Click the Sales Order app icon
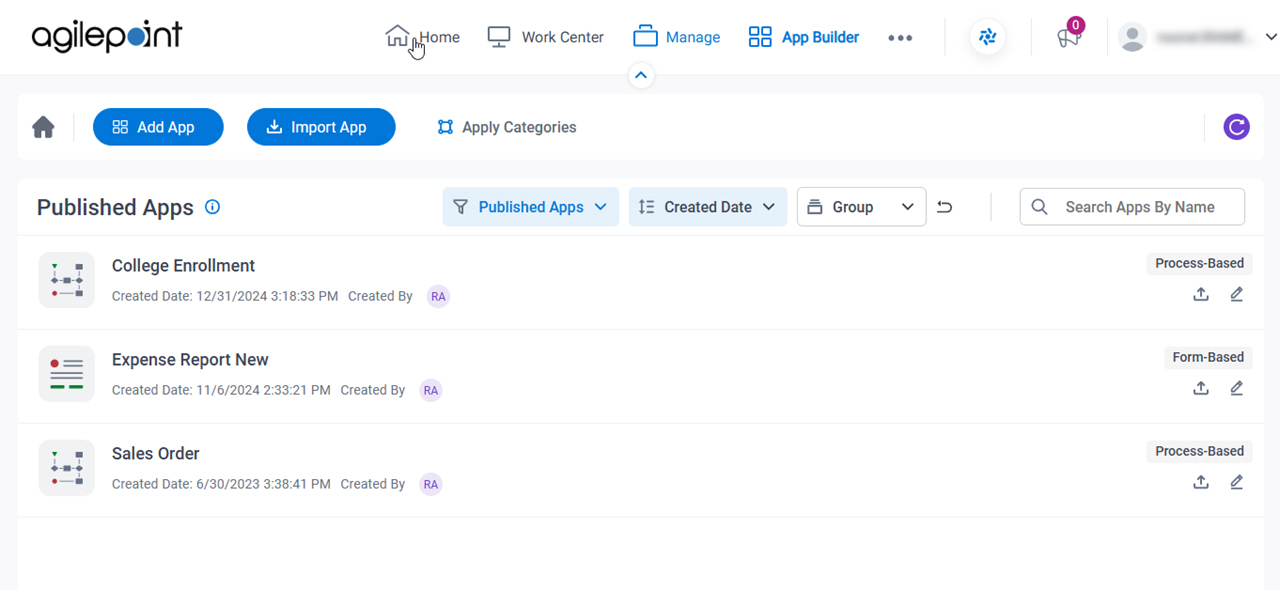The width and height of the screenshot is (1280, 590). tap(67, 468)
